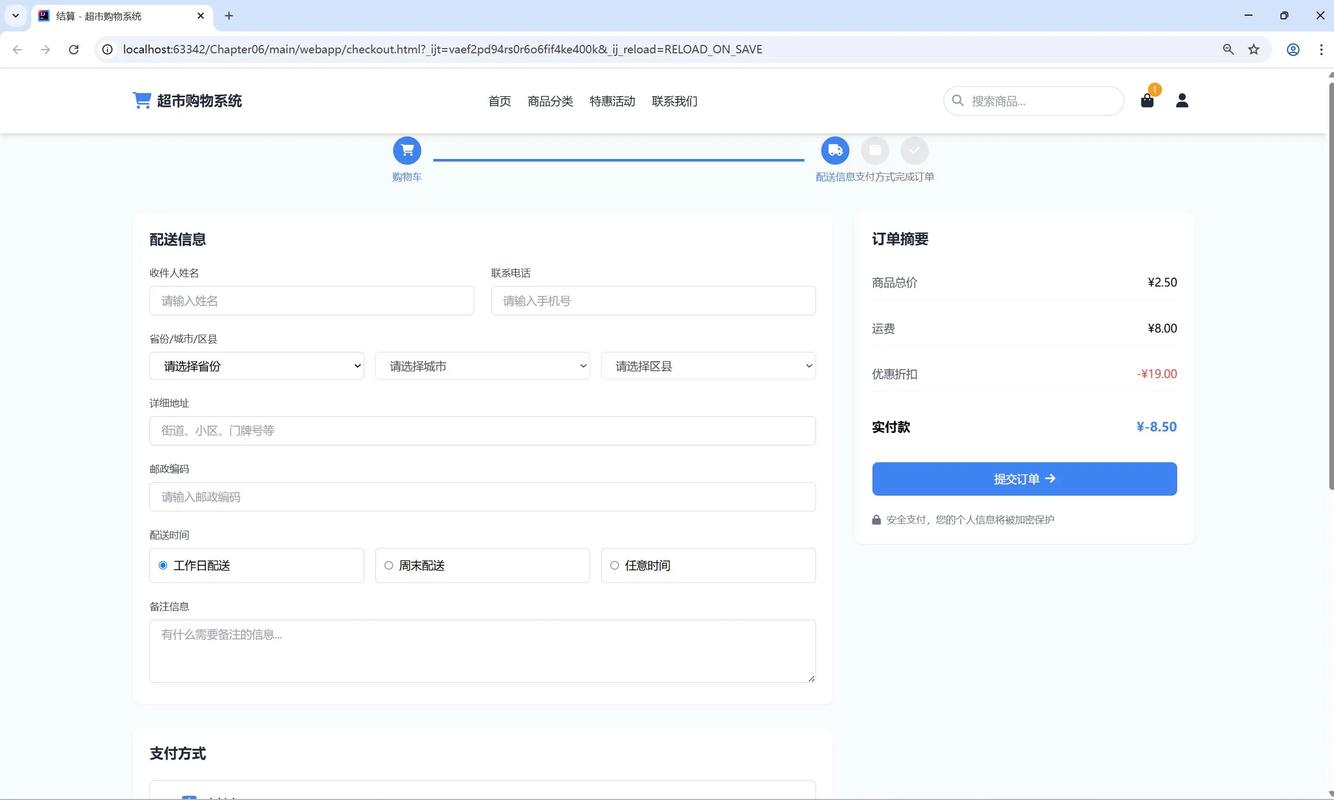Click the 支付方式 step icon

point(874,149)
